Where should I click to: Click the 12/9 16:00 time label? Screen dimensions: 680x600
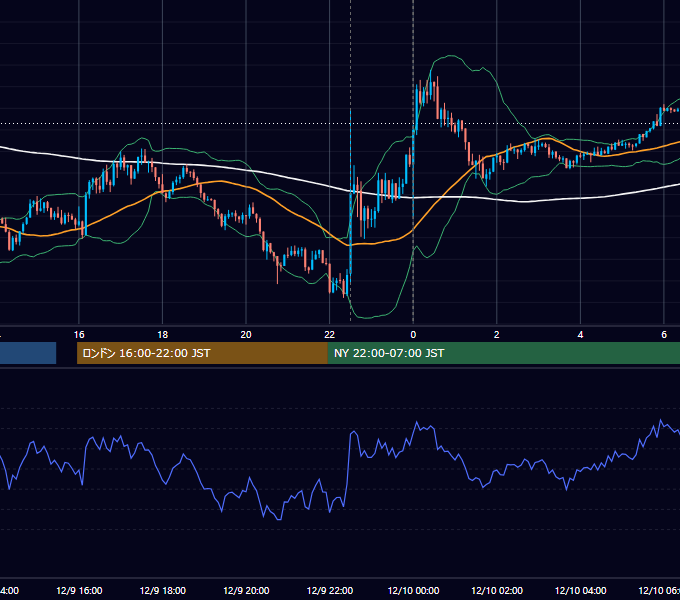click(79, 590)
